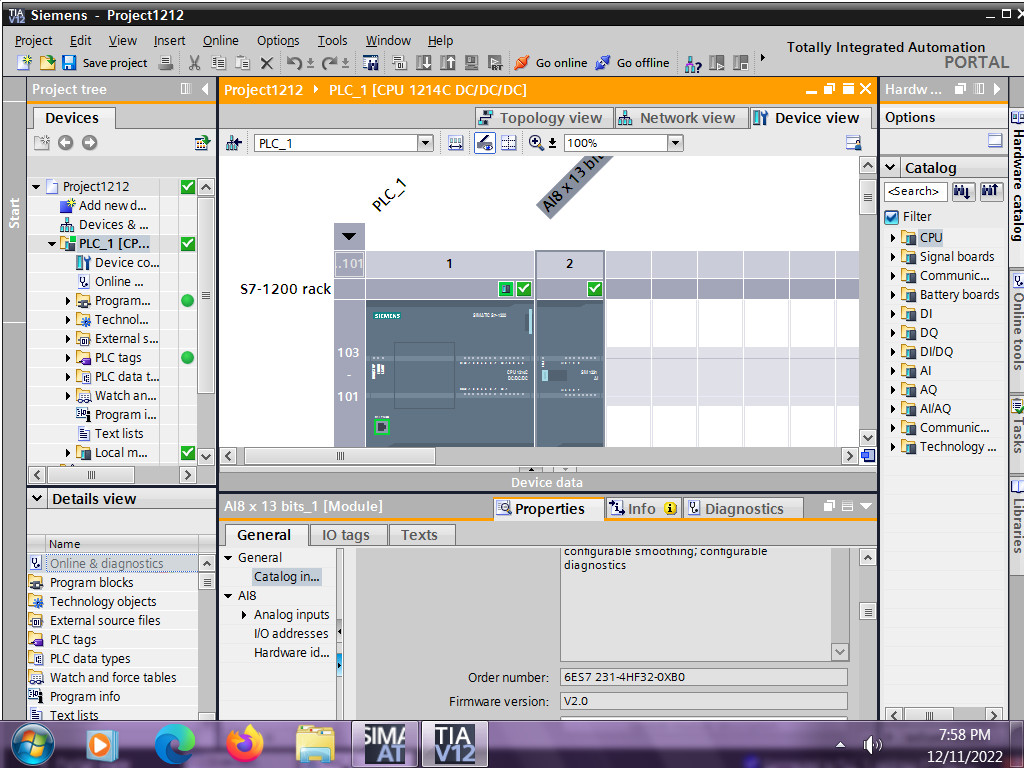The width and height of the screenshot is (1024, 768).
Task: Click the Copy icon in toolbar
Action: point(219,63)
